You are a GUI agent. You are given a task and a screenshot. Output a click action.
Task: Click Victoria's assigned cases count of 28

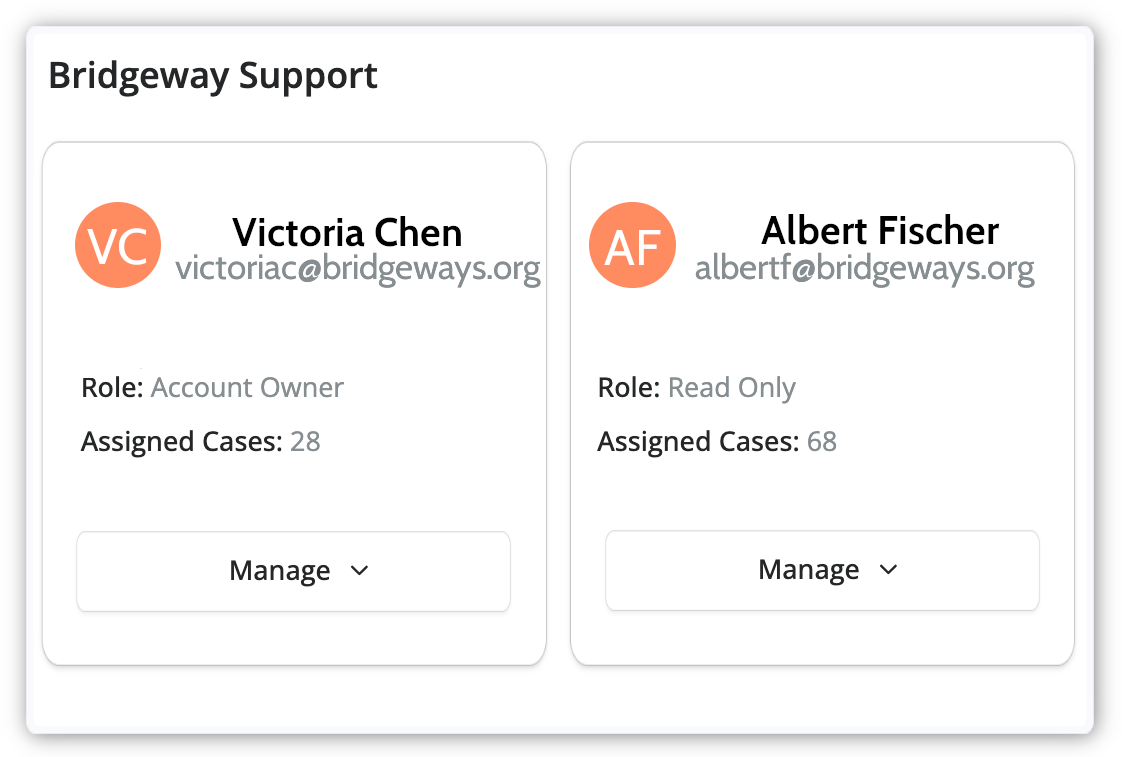click(305, 442)
